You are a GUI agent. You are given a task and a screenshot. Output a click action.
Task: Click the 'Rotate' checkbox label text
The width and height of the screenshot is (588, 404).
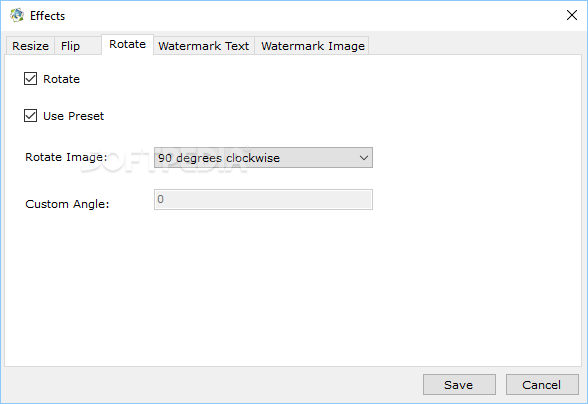62,79
